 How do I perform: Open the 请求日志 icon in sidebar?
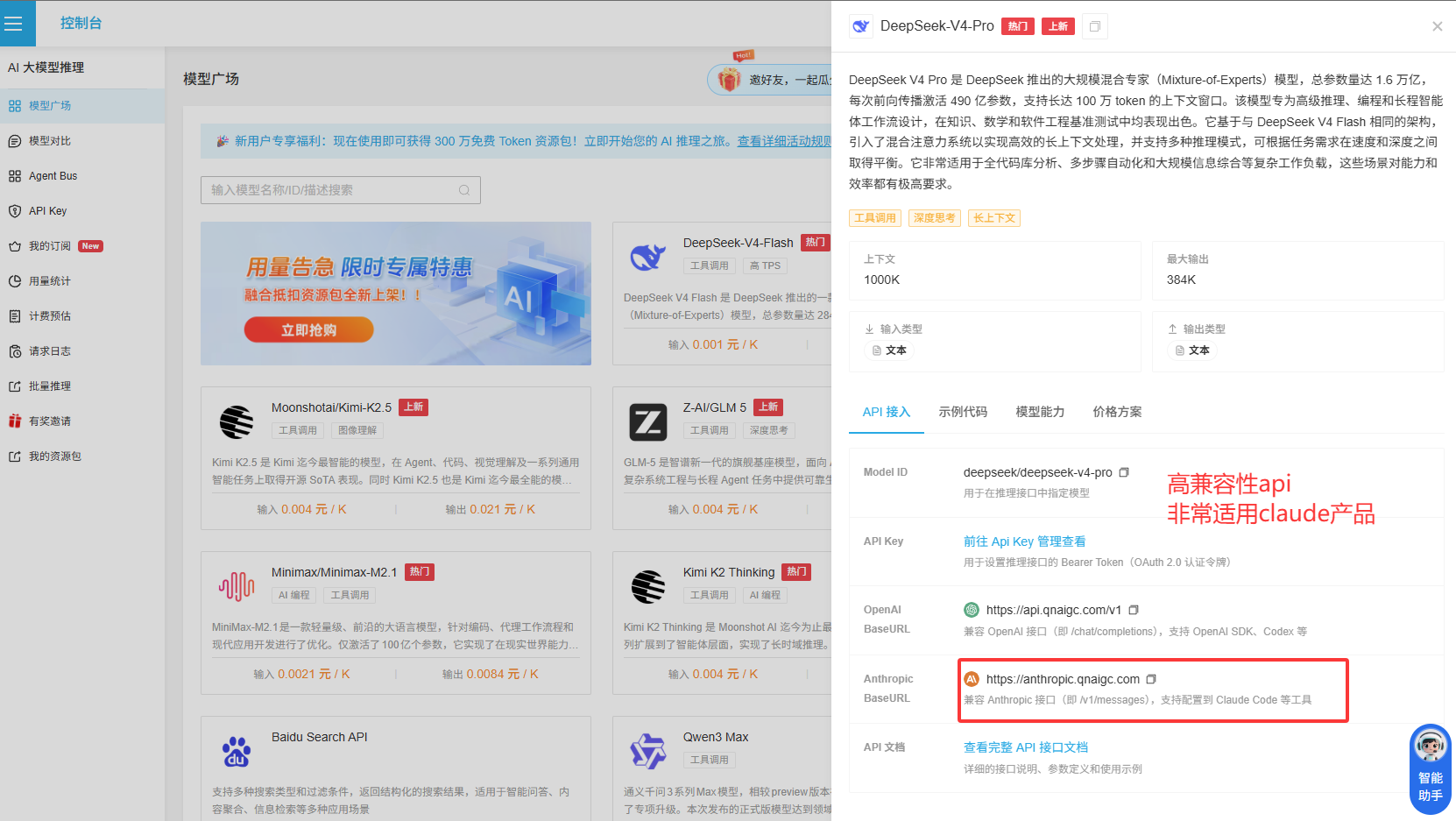click(x=15, y=351)
